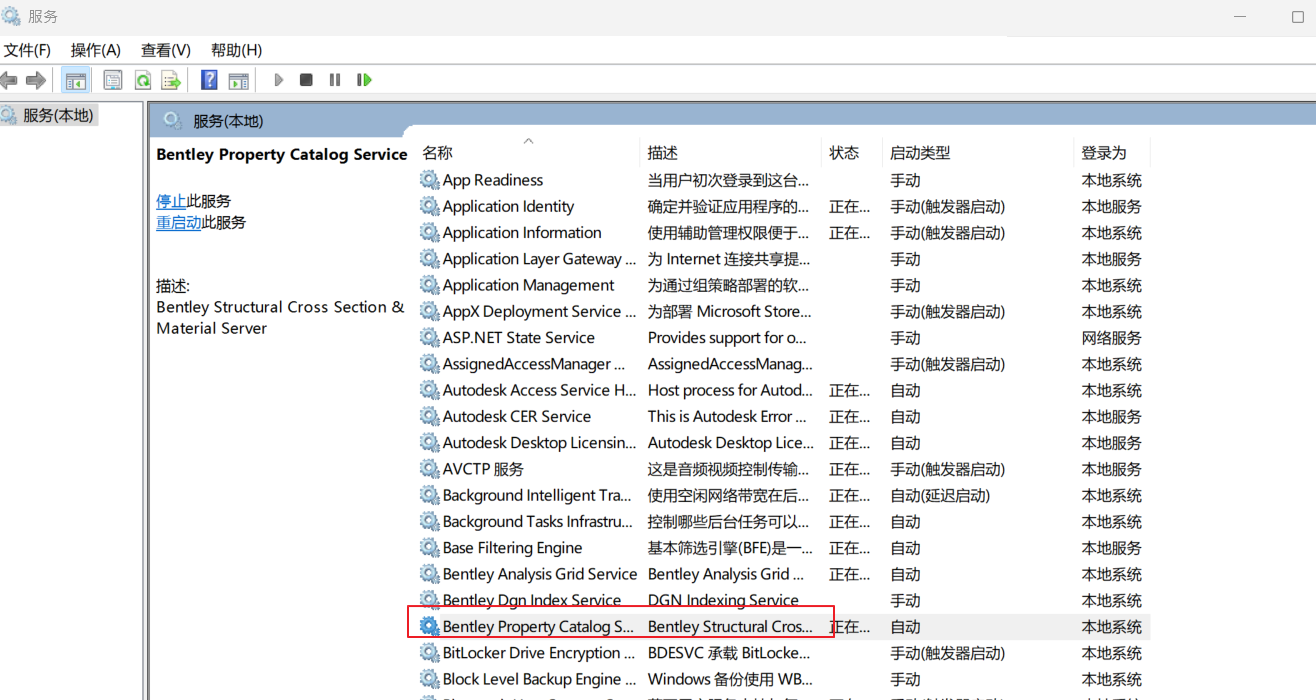Click the Back arrow toolbar icon

(x=10, y=80)
